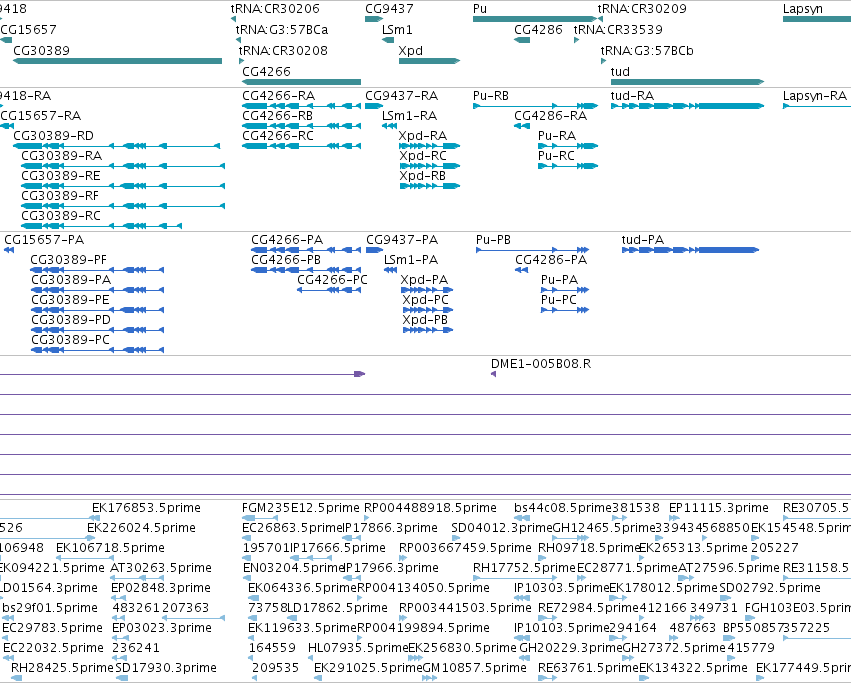Click the Xpd-PA protein label
The height and width of the screenshot is (683, 851).
(x=424, y=280)
